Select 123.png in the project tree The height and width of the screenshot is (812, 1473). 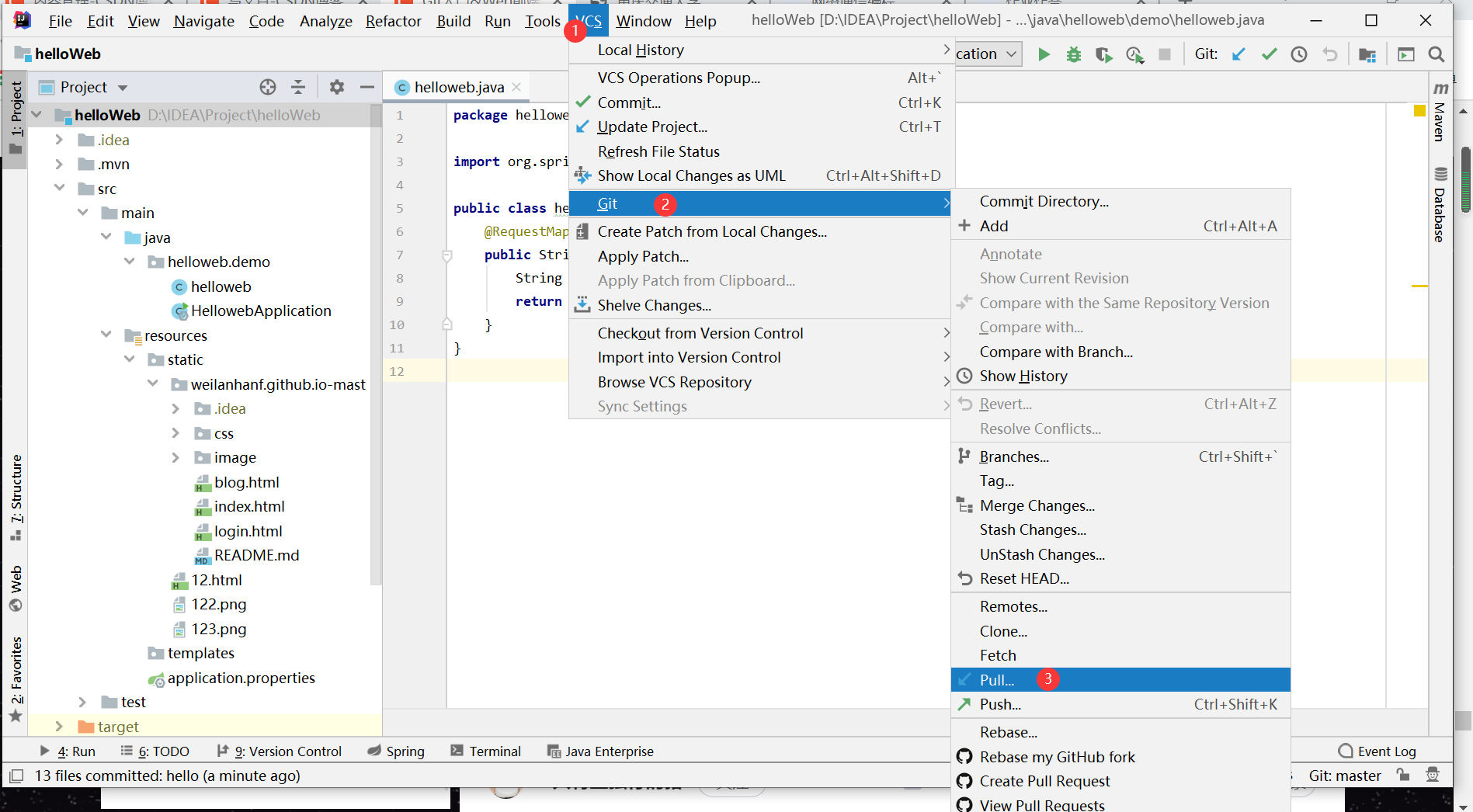(x=218, y=629)
